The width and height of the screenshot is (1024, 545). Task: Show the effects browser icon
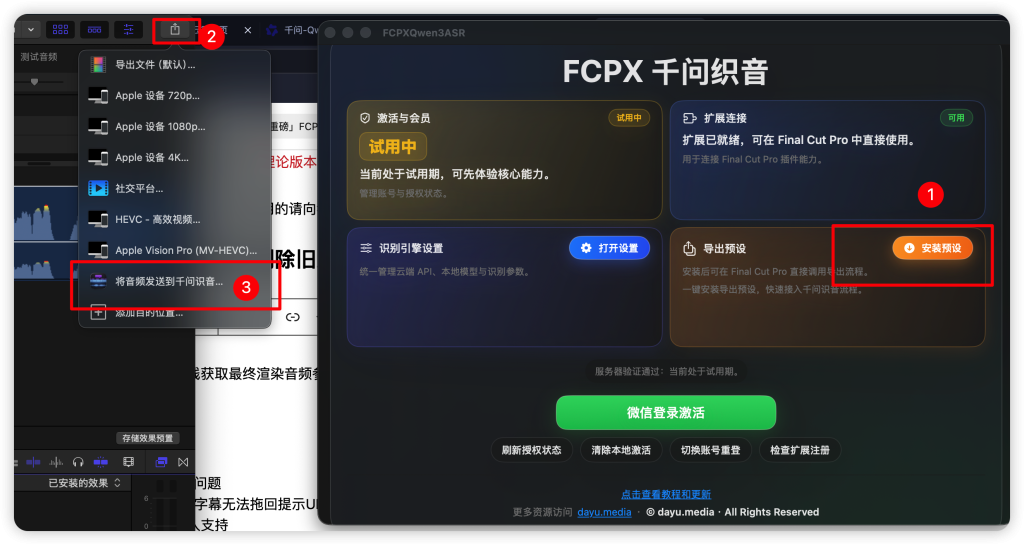pos(161,462)
